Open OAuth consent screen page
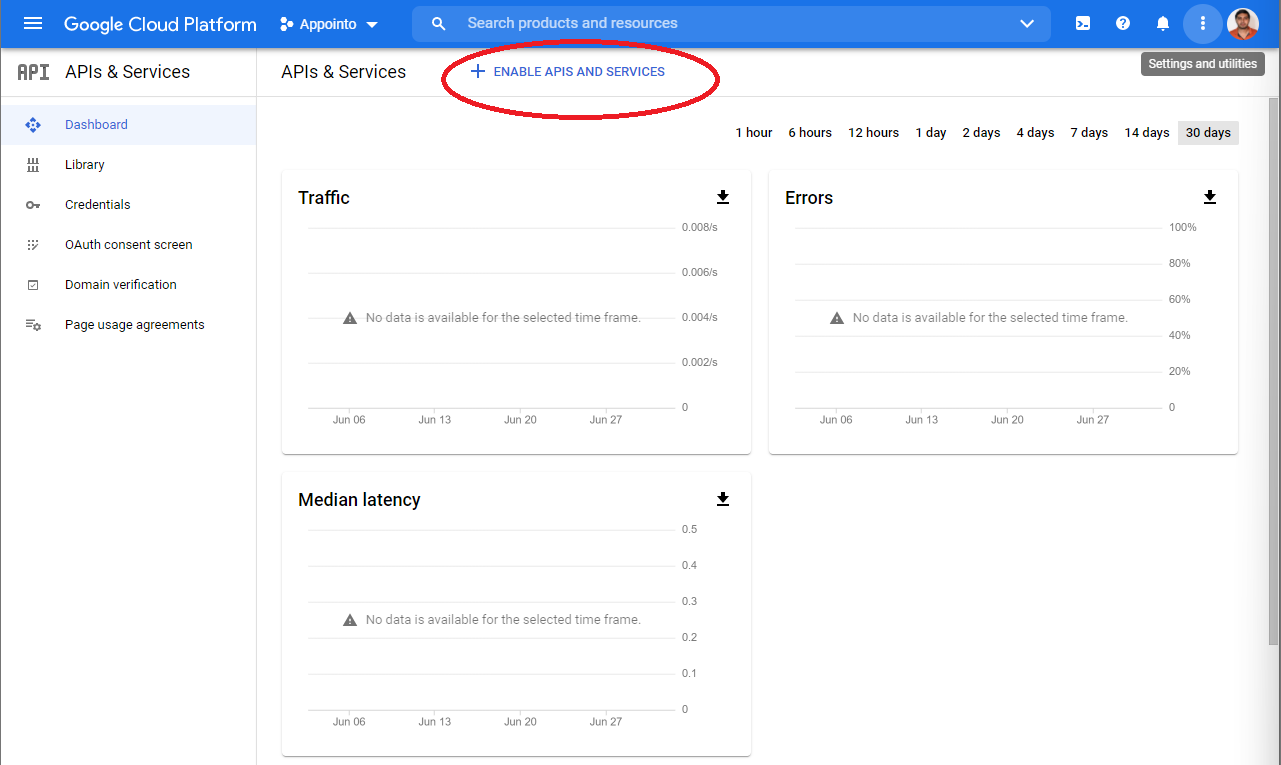 pyautogui.click(x=128, y=245)
